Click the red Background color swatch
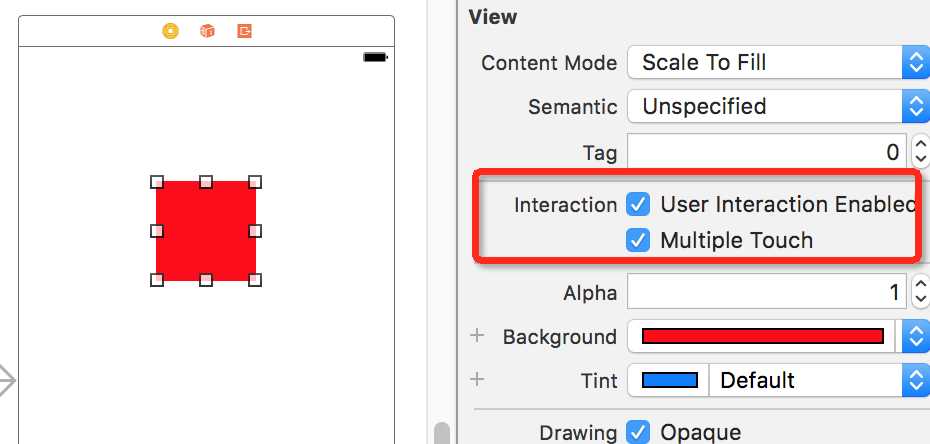The height and width of the screenshot is (444, 930). (x=763, y=336)
